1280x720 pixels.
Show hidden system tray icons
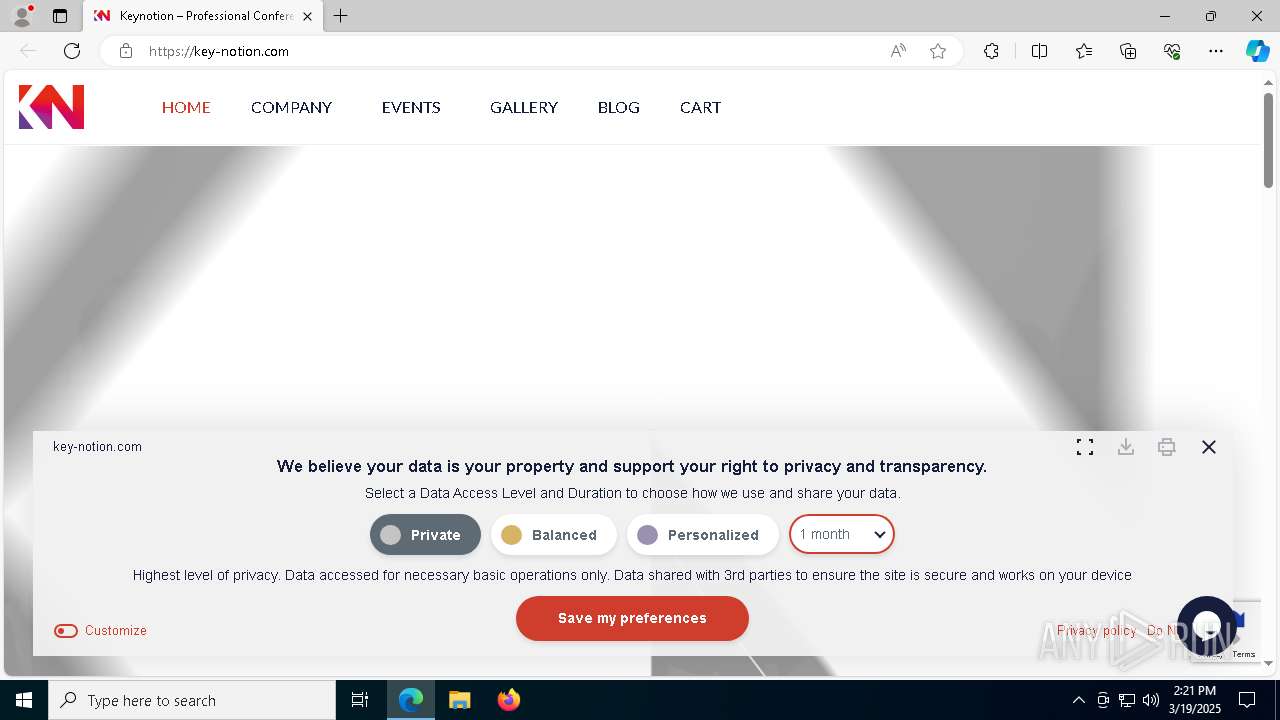tap(1078, 700)
